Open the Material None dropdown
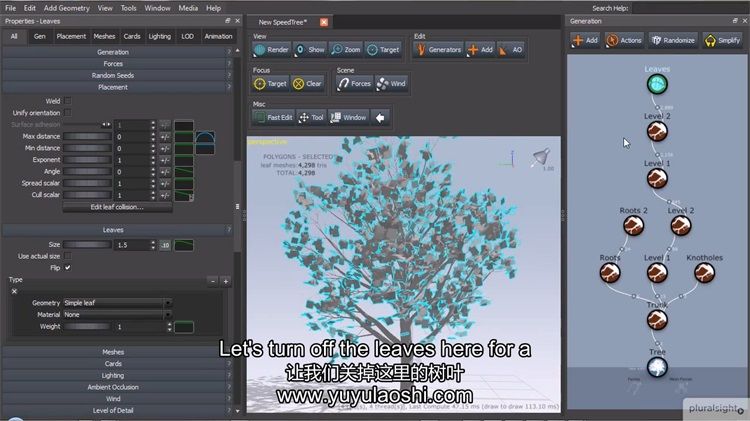Viewport: 750px width, 421px height. point(117,314)
